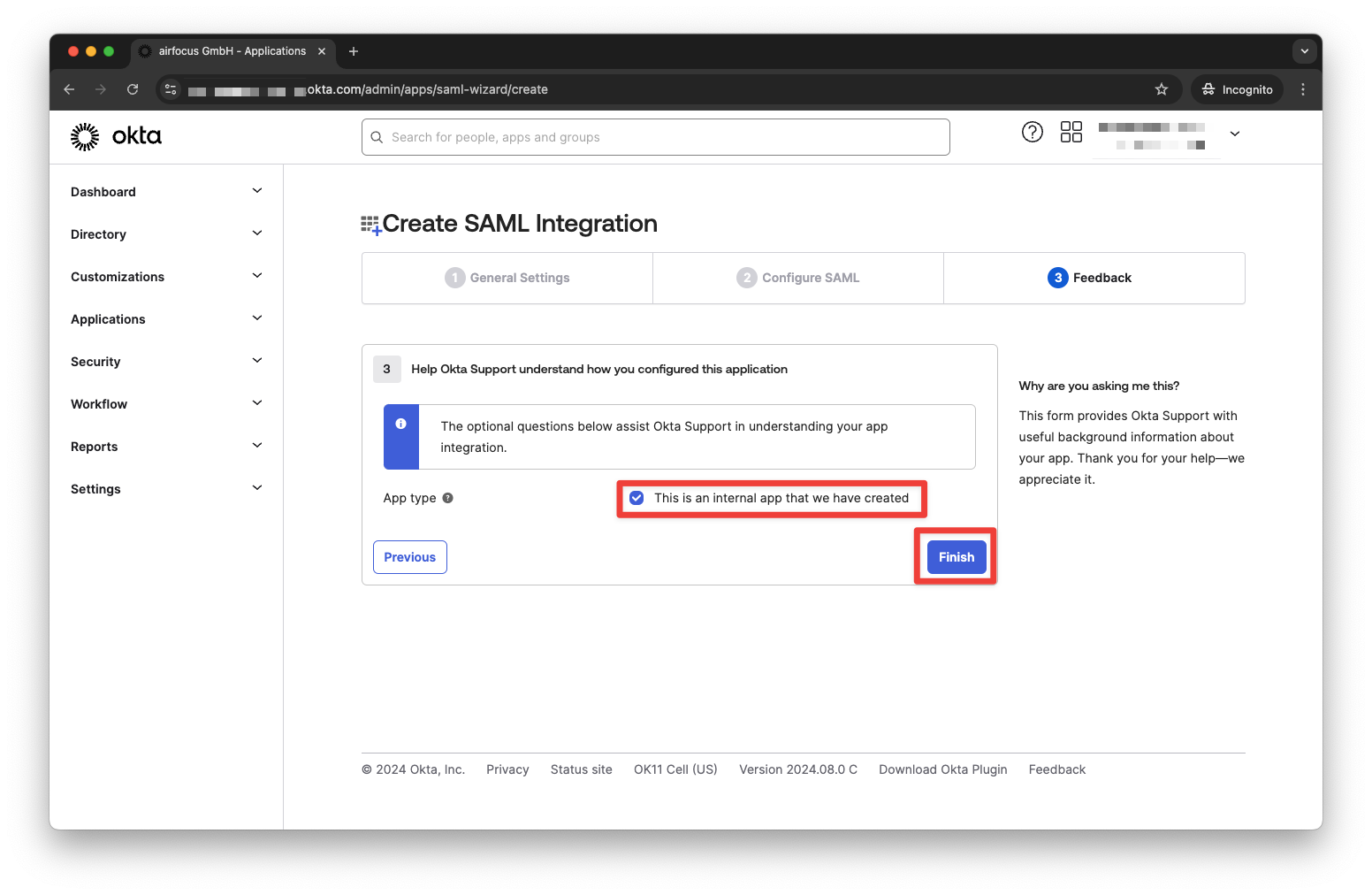Open the site settings icon in address bar

click(x=171, y=89)
